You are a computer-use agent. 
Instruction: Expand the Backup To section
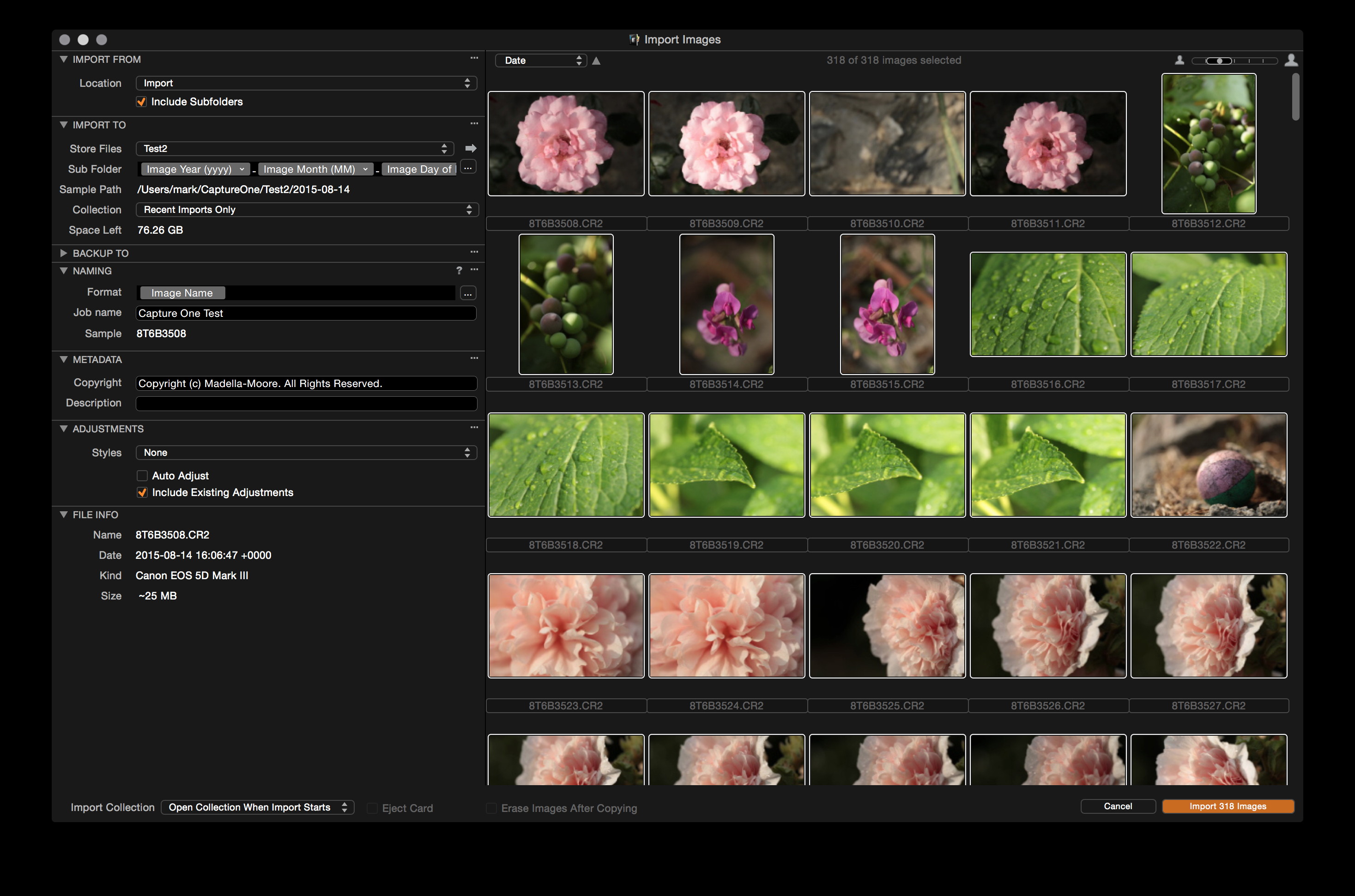pos(63,253)
